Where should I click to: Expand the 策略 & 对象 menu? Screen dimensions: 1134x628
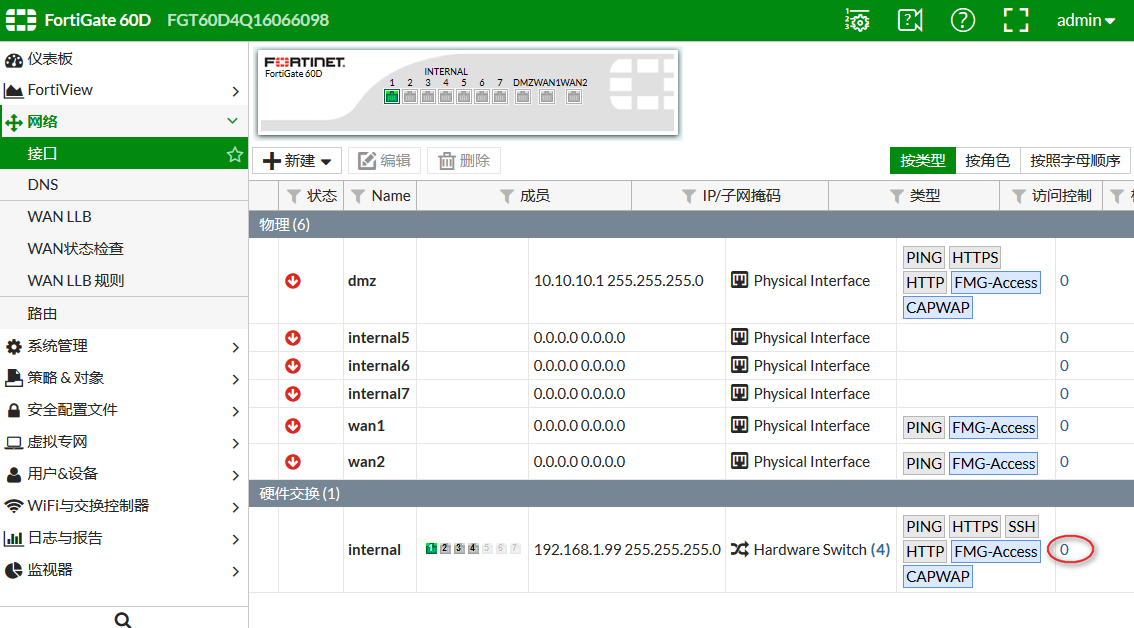[x=124, y=378]
